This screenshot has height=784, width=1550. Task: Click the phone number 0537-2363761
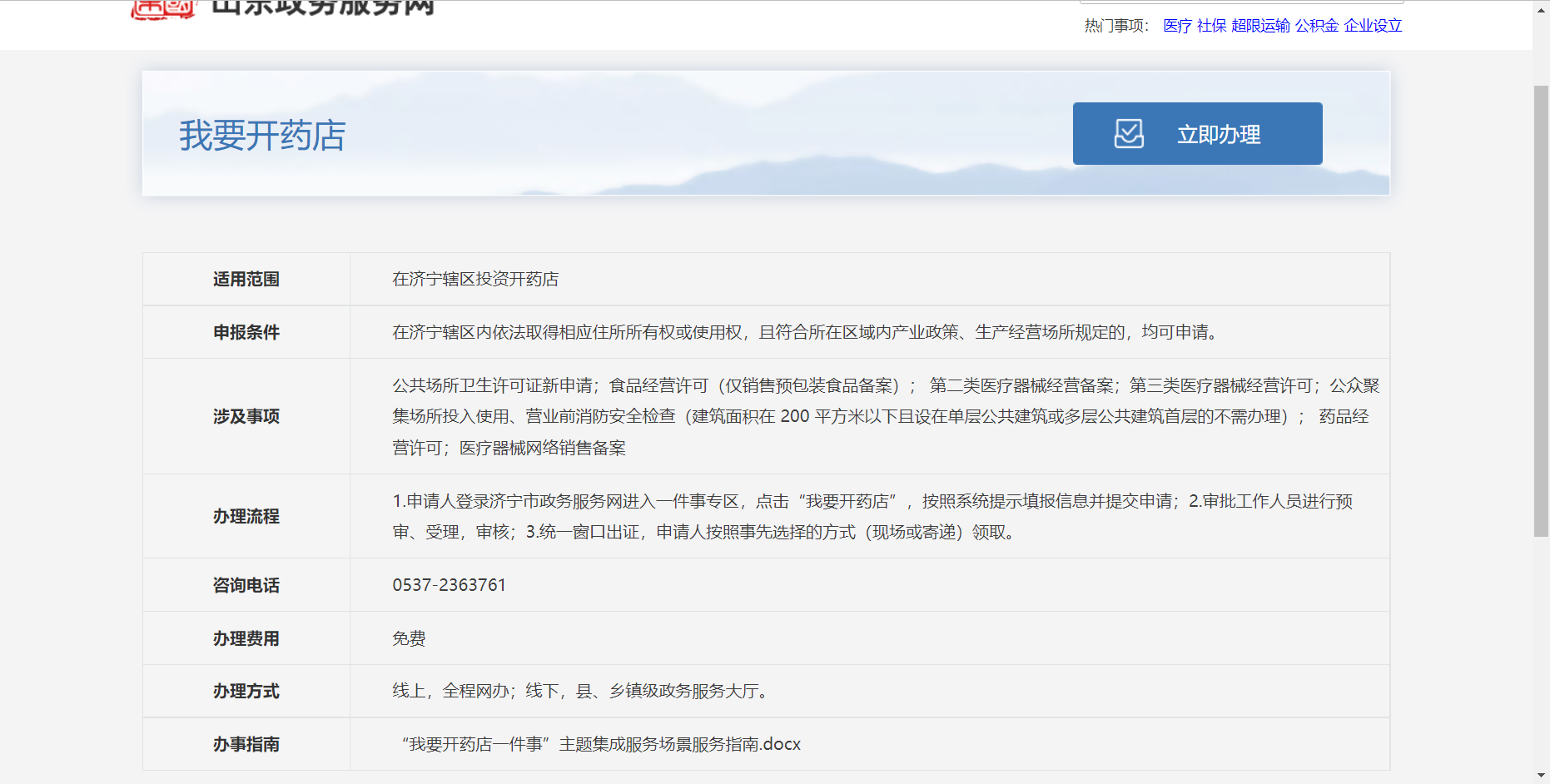pyautogui.click(x=449, y=585)
